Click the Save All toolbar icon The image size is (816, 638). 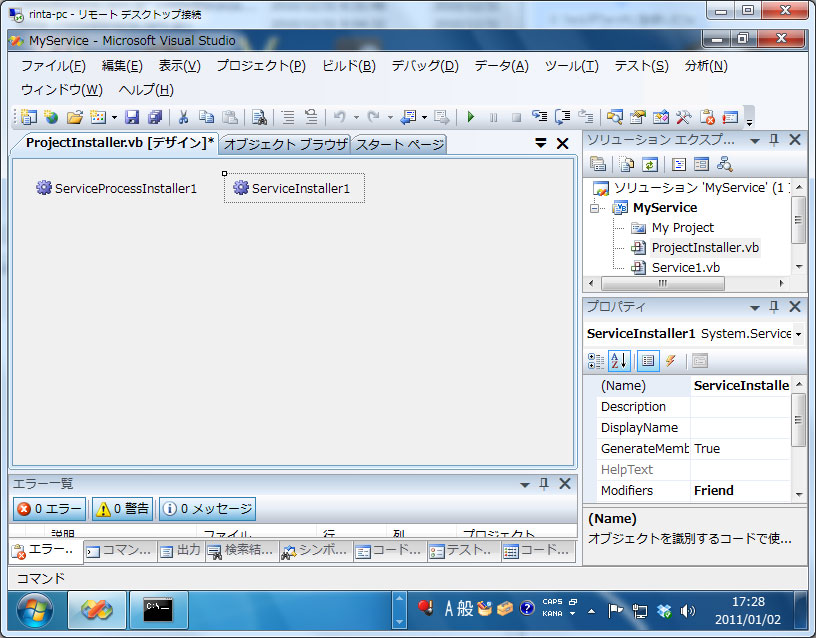[x=155, y=117]
